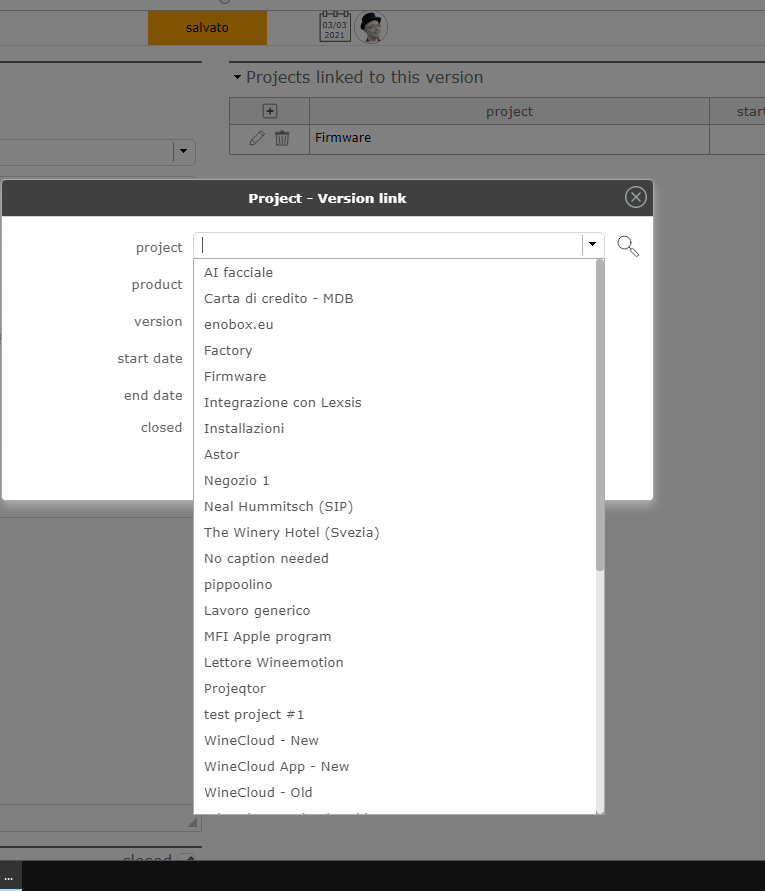765x891 pixels.
Task: Select The Winery Hotel (Svezia)
Action: point(395,532)
